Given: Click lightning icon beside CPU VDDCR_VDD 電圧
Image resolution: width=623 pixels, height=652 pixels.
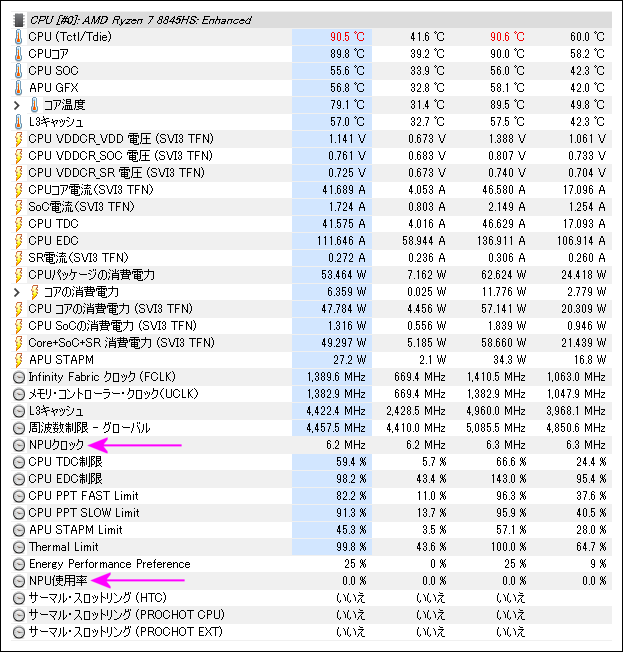Looking at the screenshot, I should click(18, 139).
